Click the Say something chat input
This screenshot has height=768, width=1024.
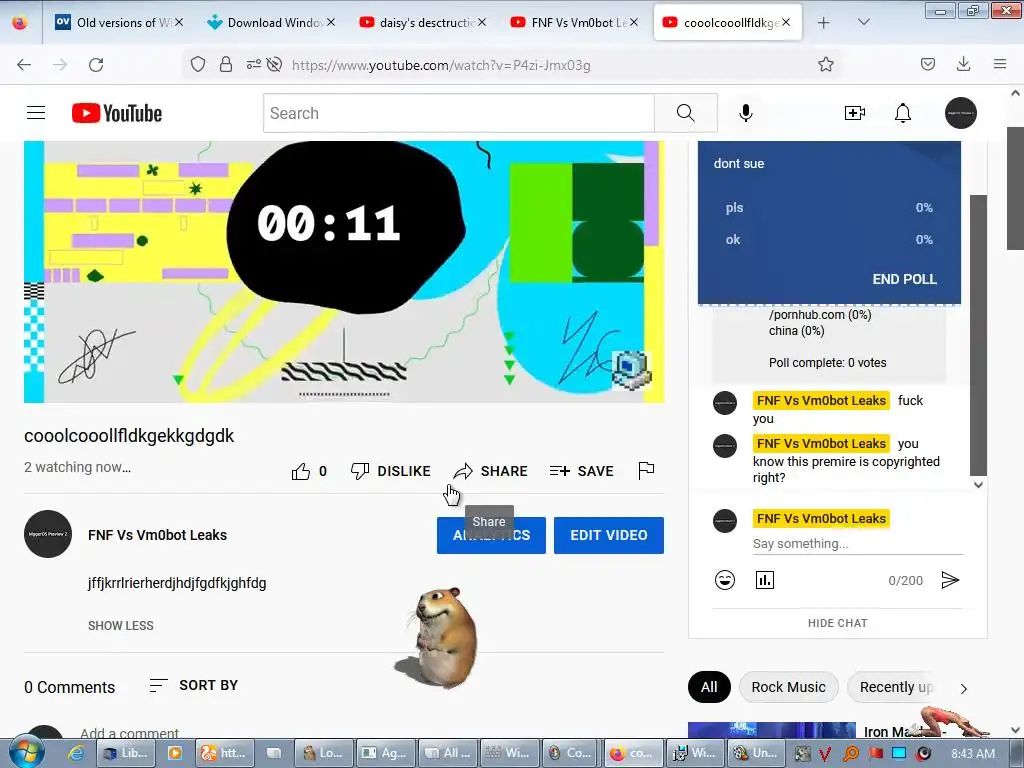(x=857, y=543)
